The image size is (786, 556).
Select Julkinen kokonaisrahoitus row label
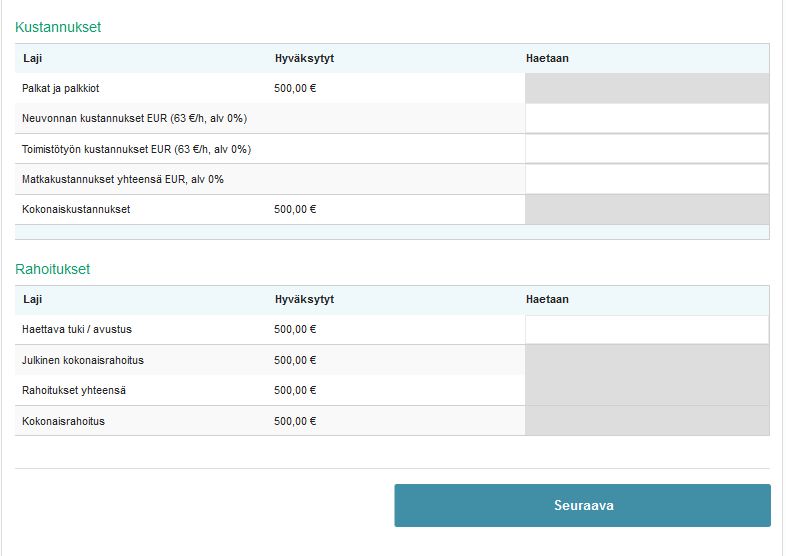83,360
